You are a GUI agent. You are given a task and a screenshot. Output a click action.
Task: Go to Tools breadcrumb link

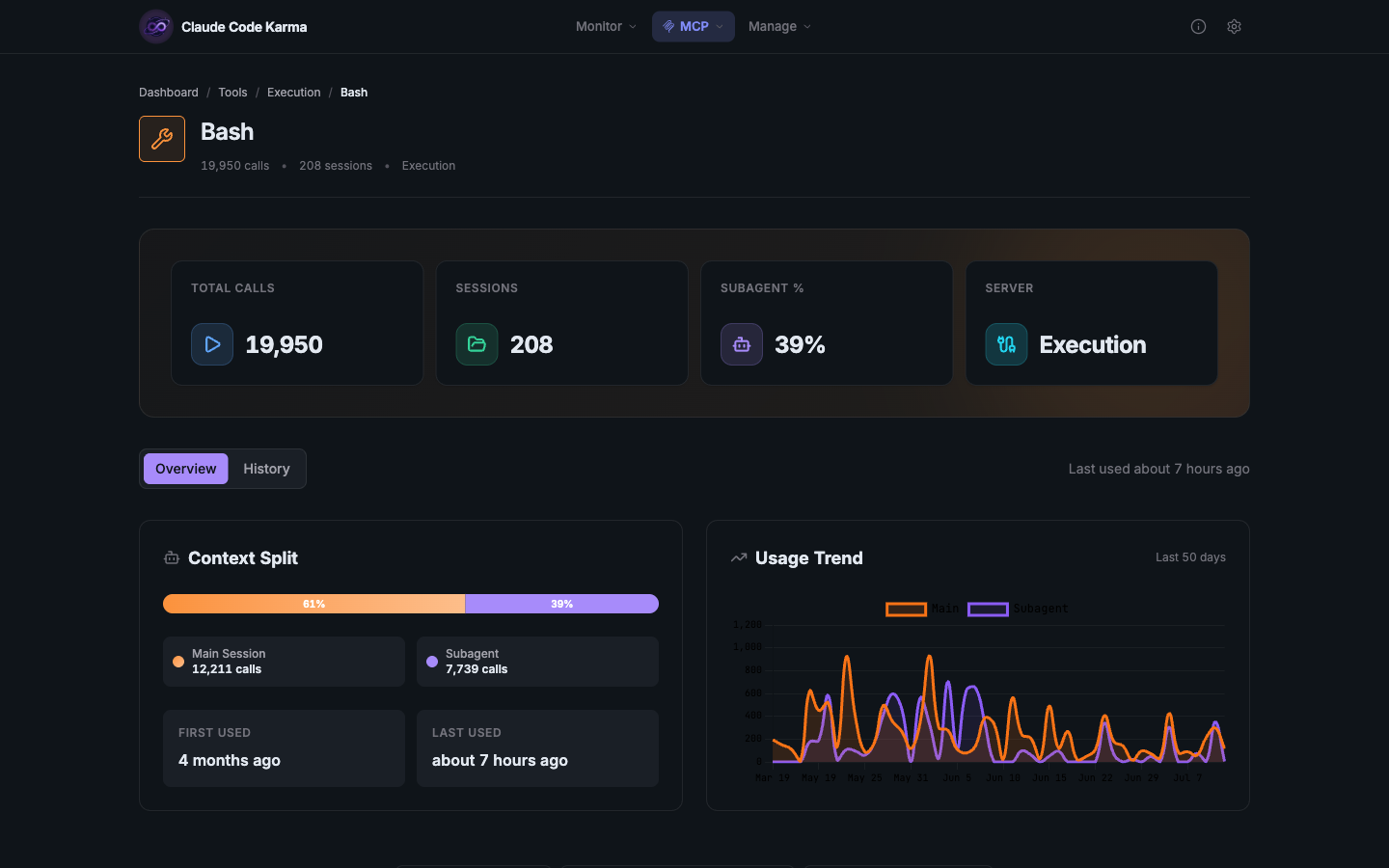click(232, 93)
